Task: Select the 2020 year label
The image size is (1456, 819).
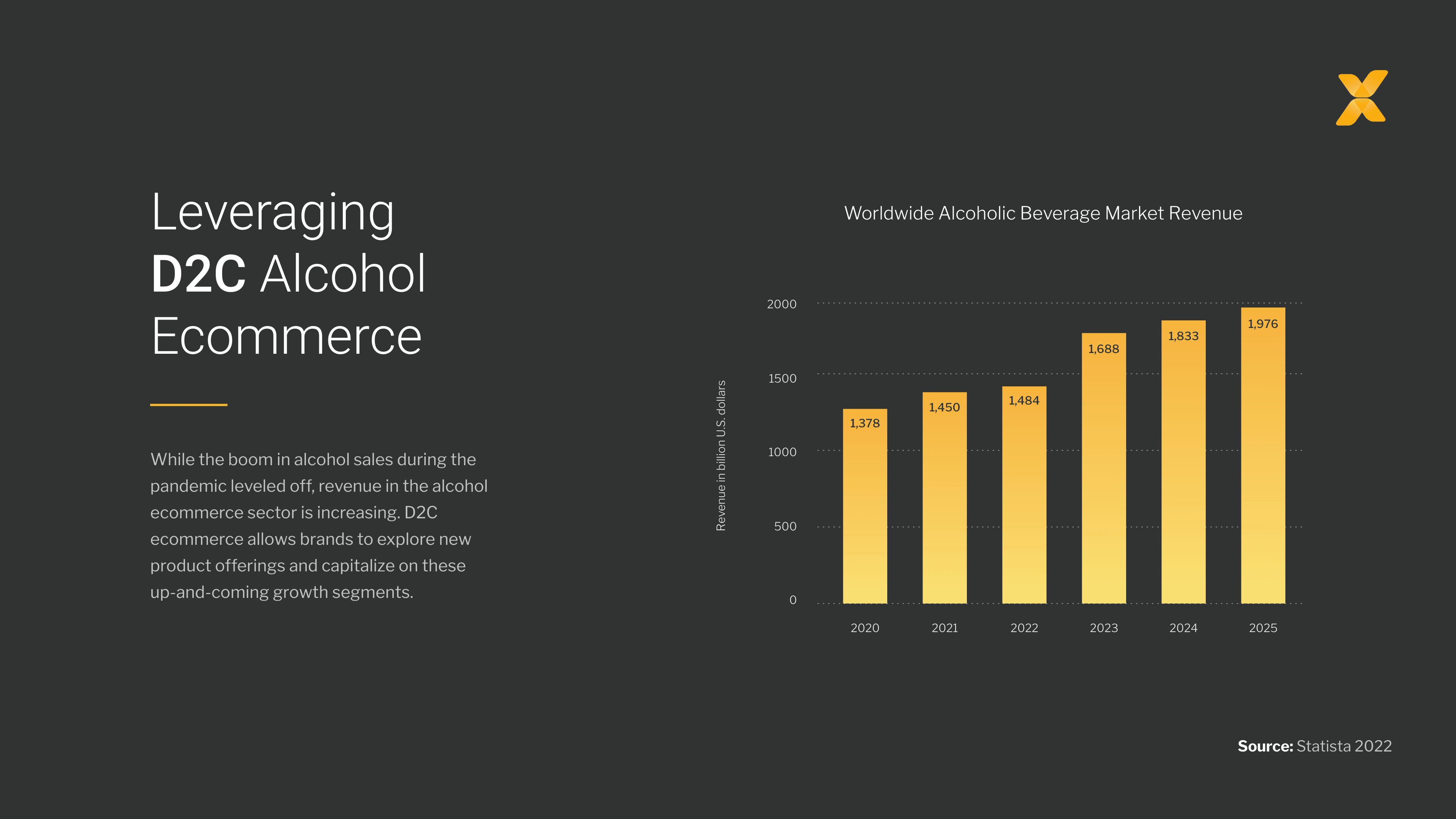Action: click(x=865, y=628)
